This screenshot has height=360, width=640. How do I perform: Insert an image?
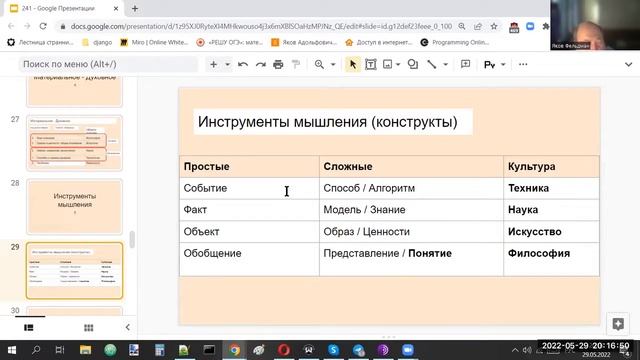(387, 64)
